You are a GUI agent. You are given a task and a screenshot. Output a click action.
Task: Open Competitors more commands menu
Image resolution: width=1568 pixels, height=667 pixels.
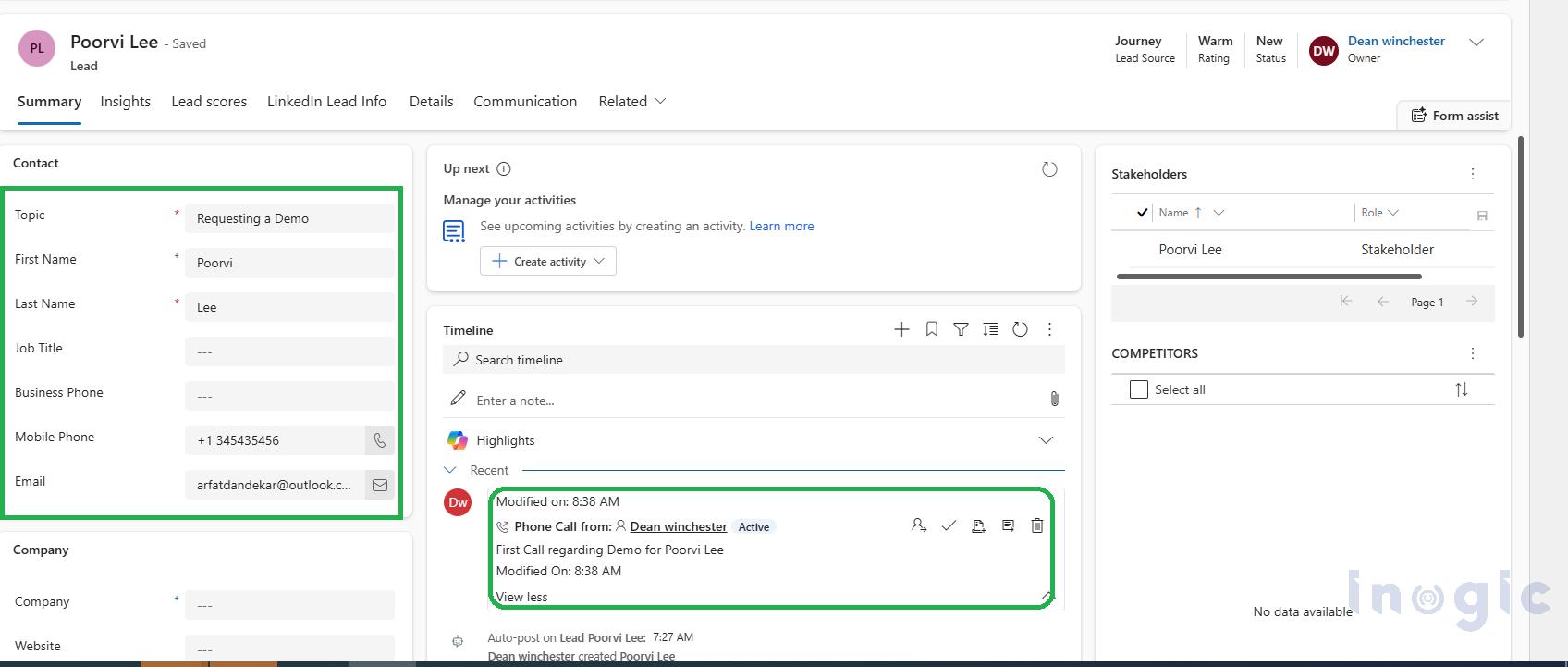(x=1473, y=353)
